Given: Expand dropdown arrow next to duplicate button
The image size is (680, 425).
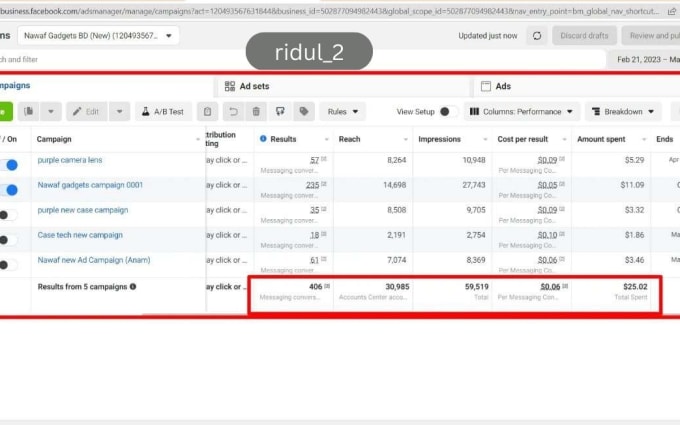Looking at the screenshot, I should tap(51, 111).
